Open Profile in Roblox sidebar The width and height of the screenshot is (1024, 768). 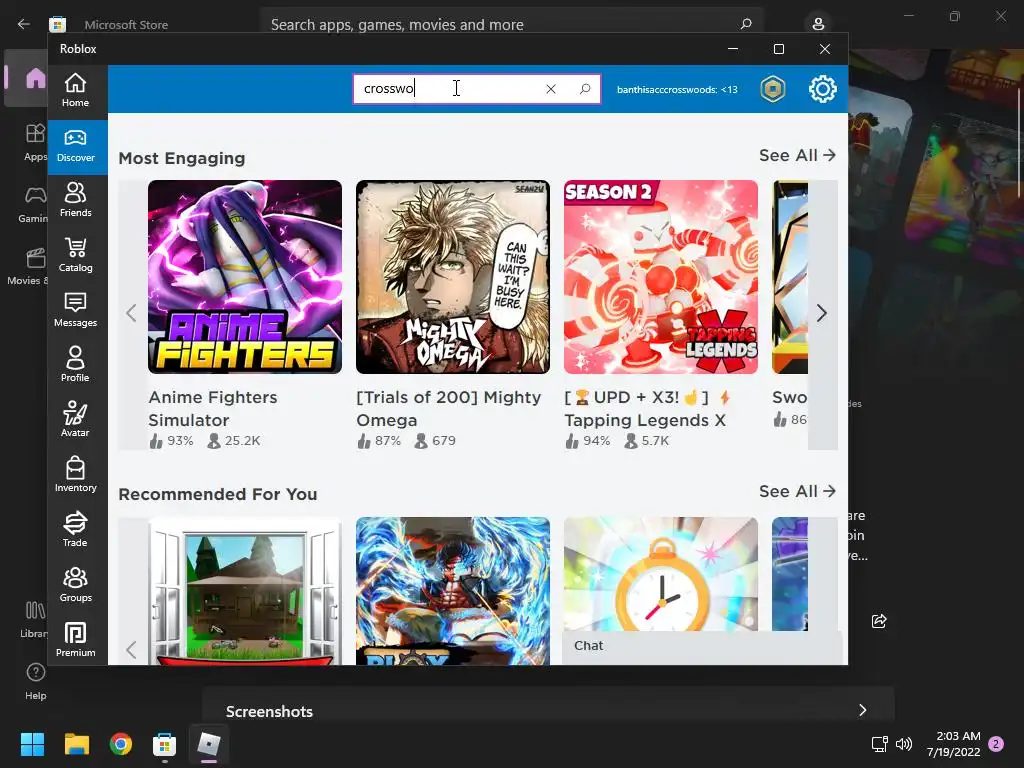point(75,365)
